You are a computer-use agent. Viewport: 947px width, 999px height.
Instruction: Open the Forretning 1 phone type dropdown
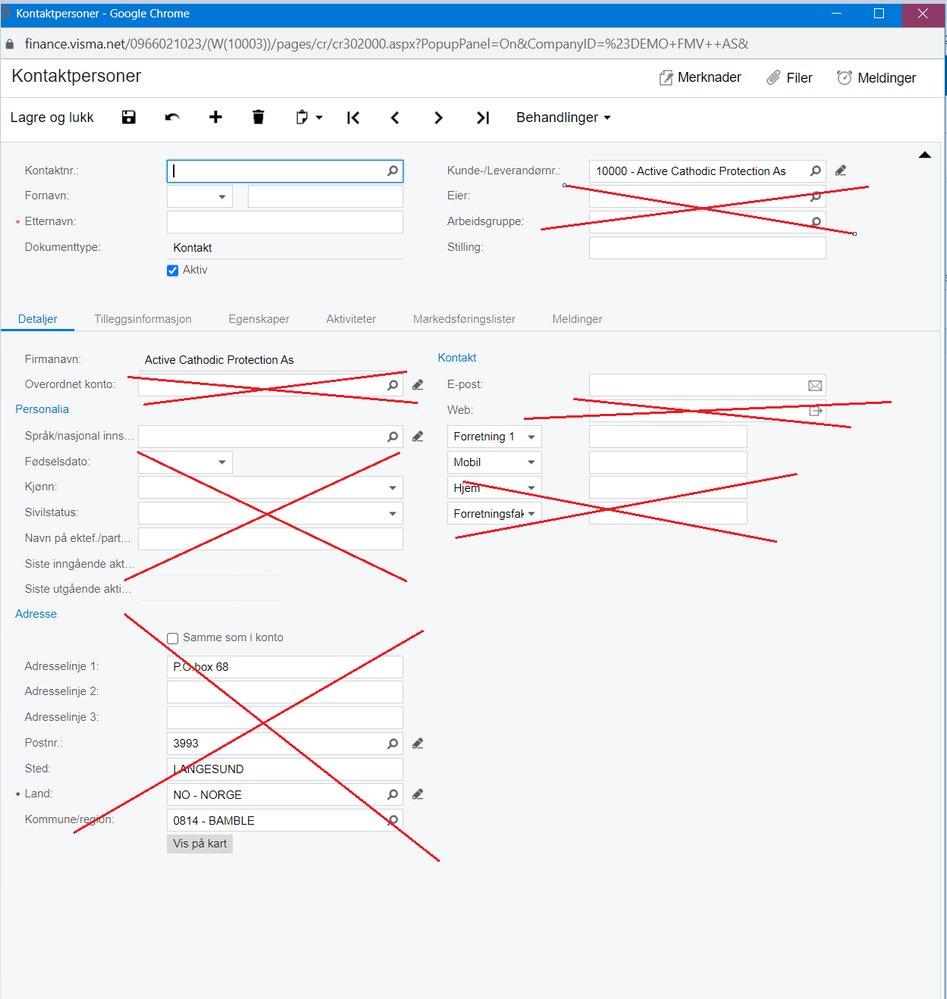coord(531,436)
